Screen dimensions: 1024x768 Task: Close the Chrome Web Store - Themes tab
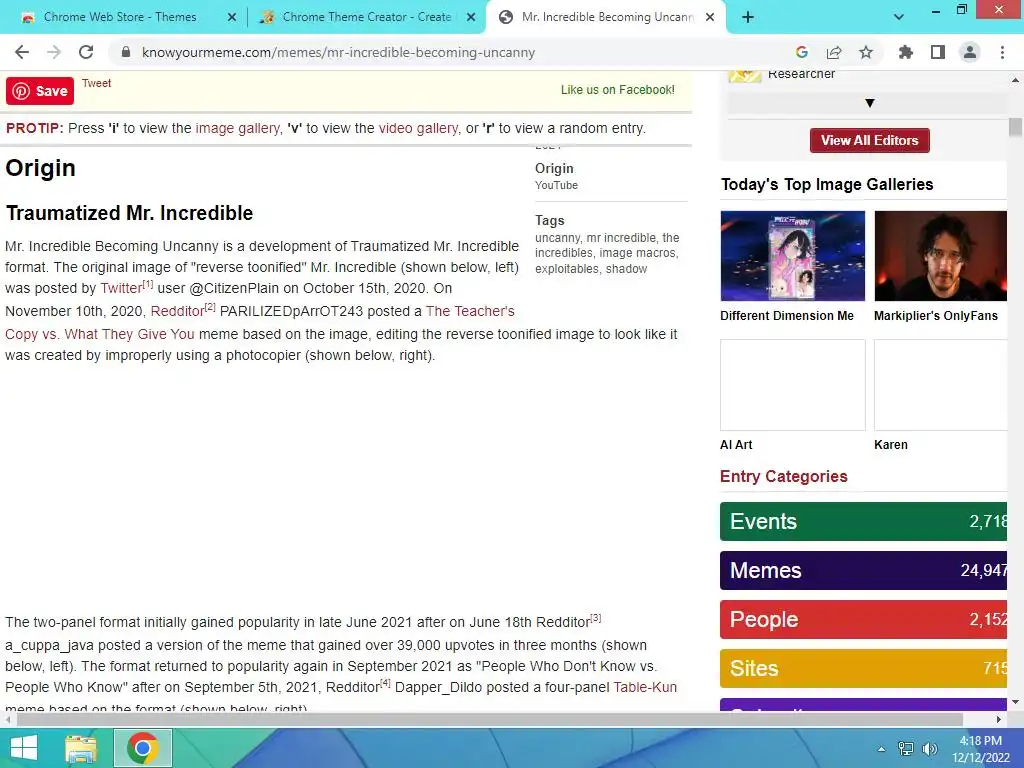[232, 18]
